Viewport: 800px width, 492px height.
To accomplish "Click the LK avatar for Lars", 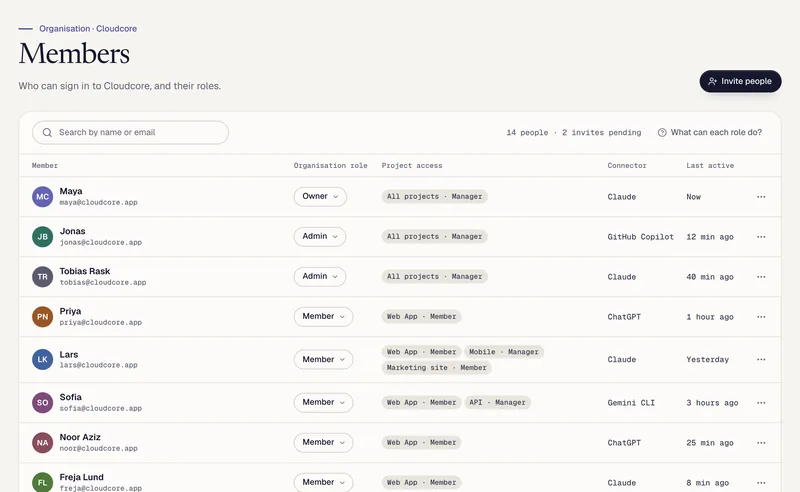I will click(x=42, y=359).
